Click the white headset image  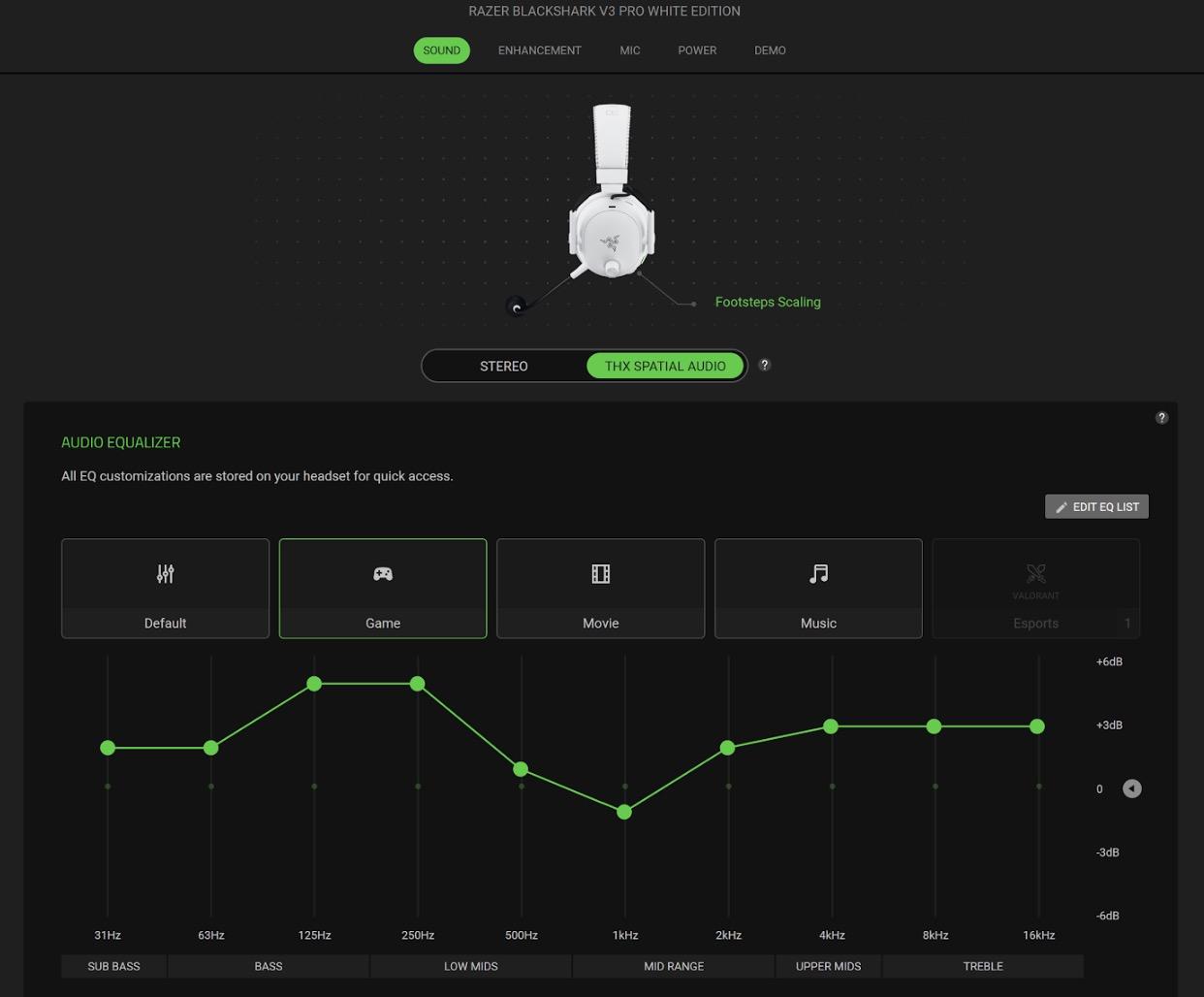[x=611, y=191]
